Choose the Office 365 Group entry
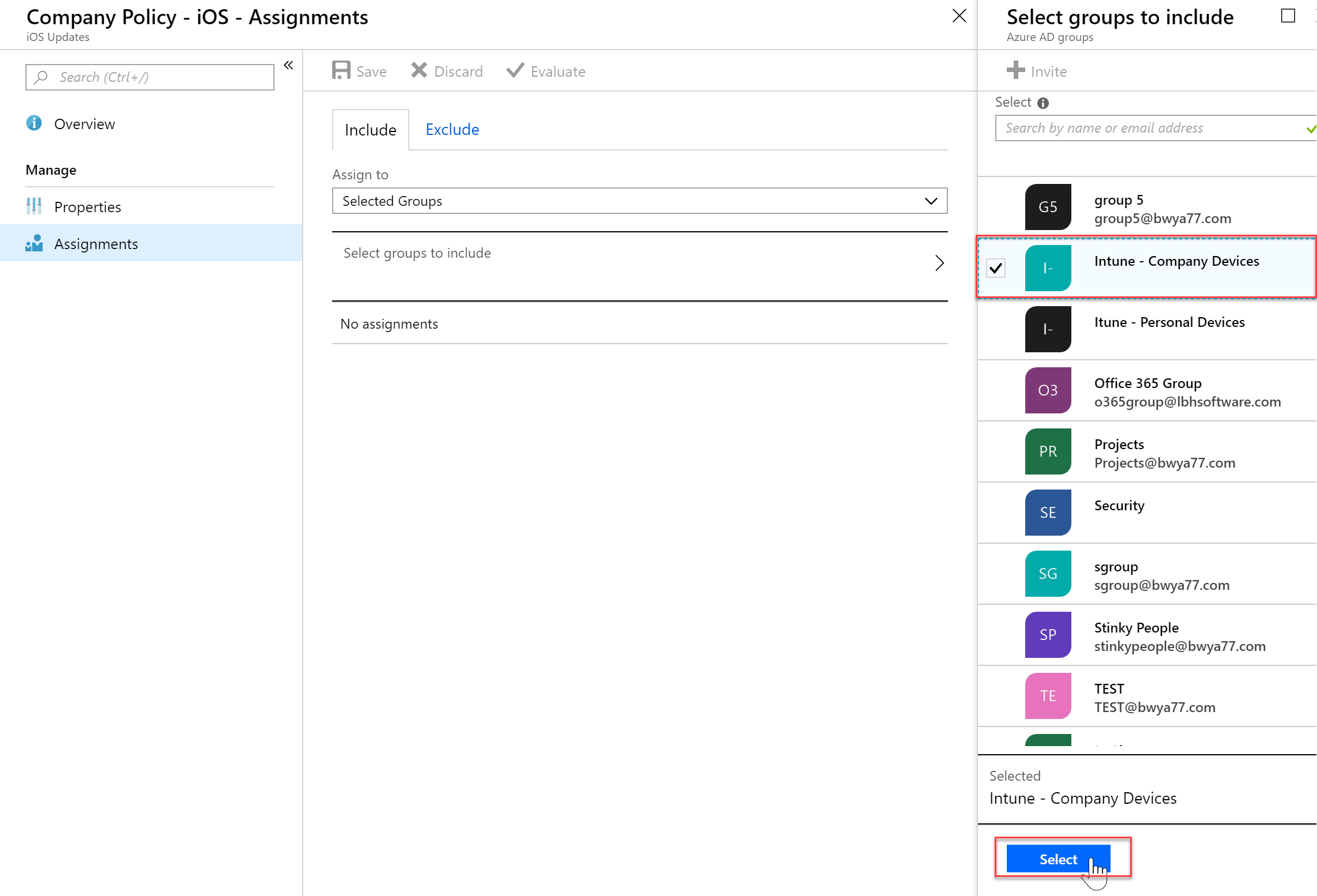1317x896 pixels. (1147, 390)
